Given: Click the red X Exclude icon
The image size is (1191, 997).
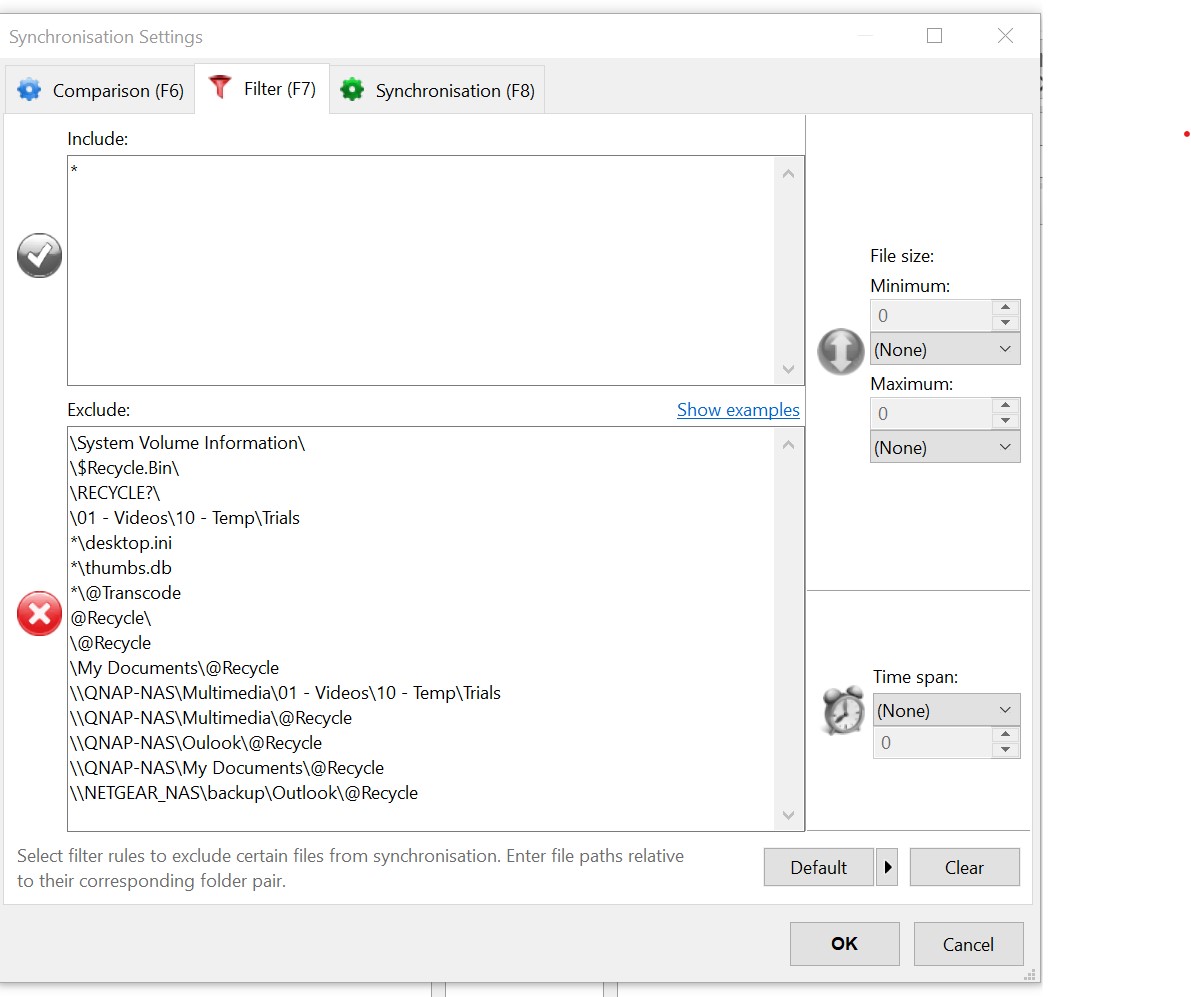Looking at the screenshot, I should tap(39, 613).
